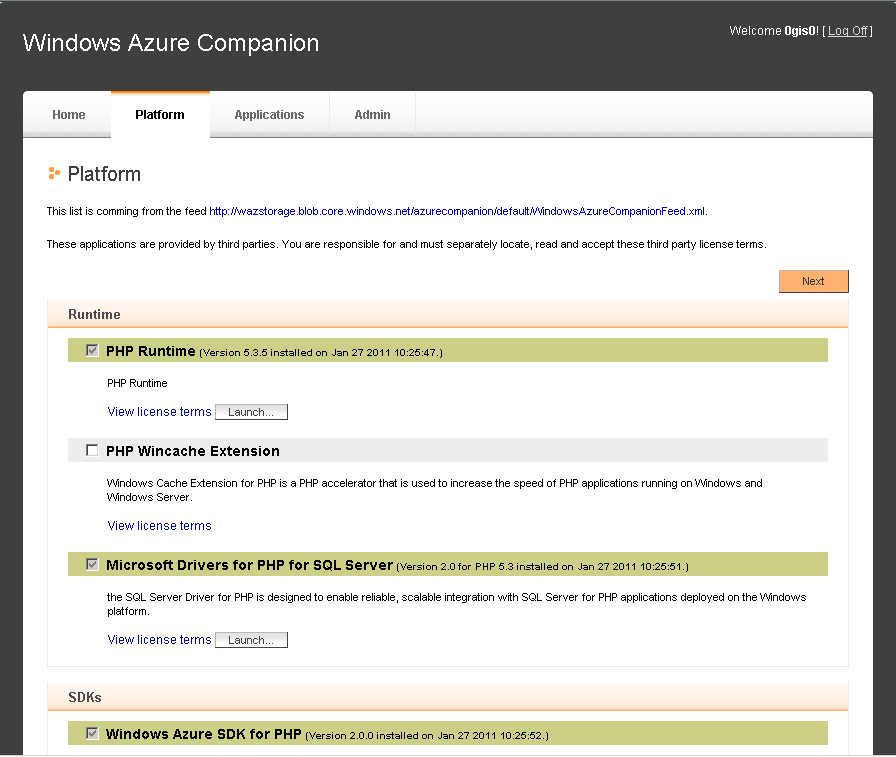Toggle the PHP Runtime checkbox
This screenshot has width=896, height=757.
(x=92, y=350)
